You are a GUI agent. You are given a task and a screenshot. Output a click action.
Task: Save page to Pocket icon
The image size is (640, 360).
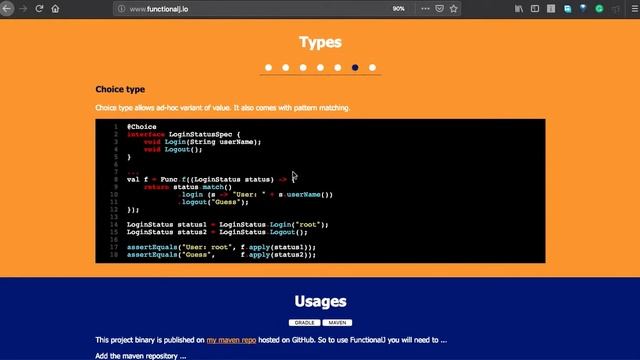coord(440,9)
